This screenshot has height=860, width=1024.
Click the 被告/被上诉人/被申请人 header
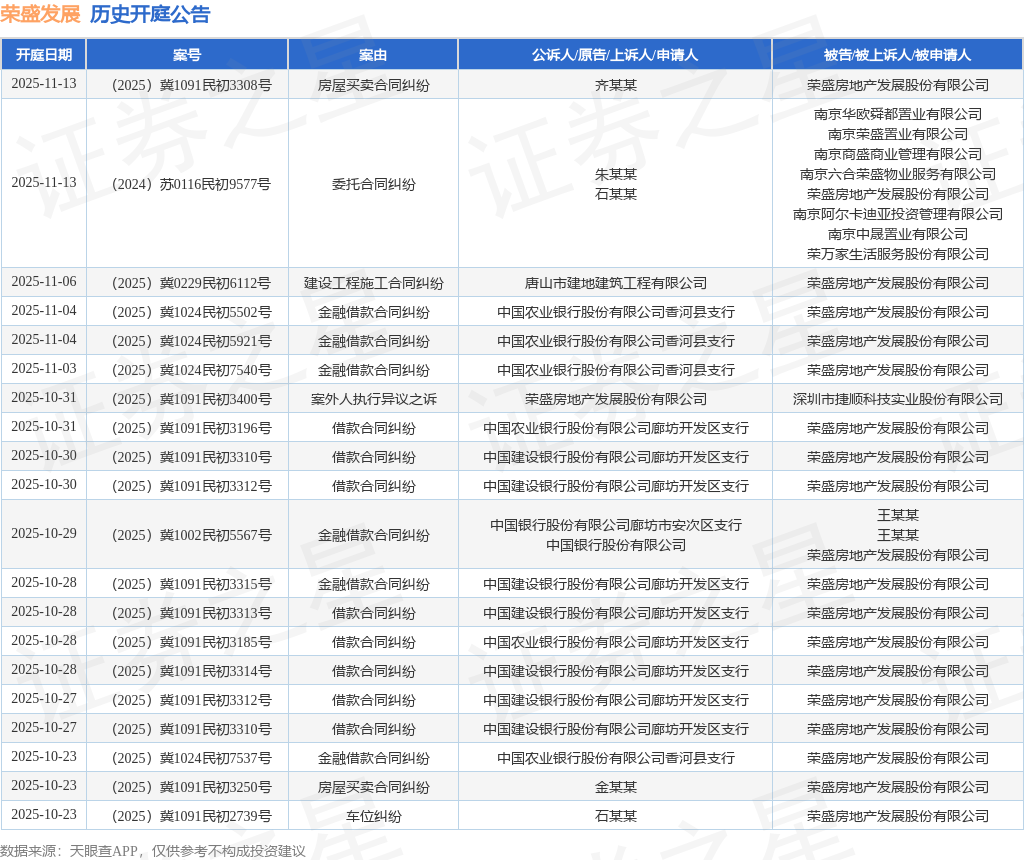[x=897, y=55]
